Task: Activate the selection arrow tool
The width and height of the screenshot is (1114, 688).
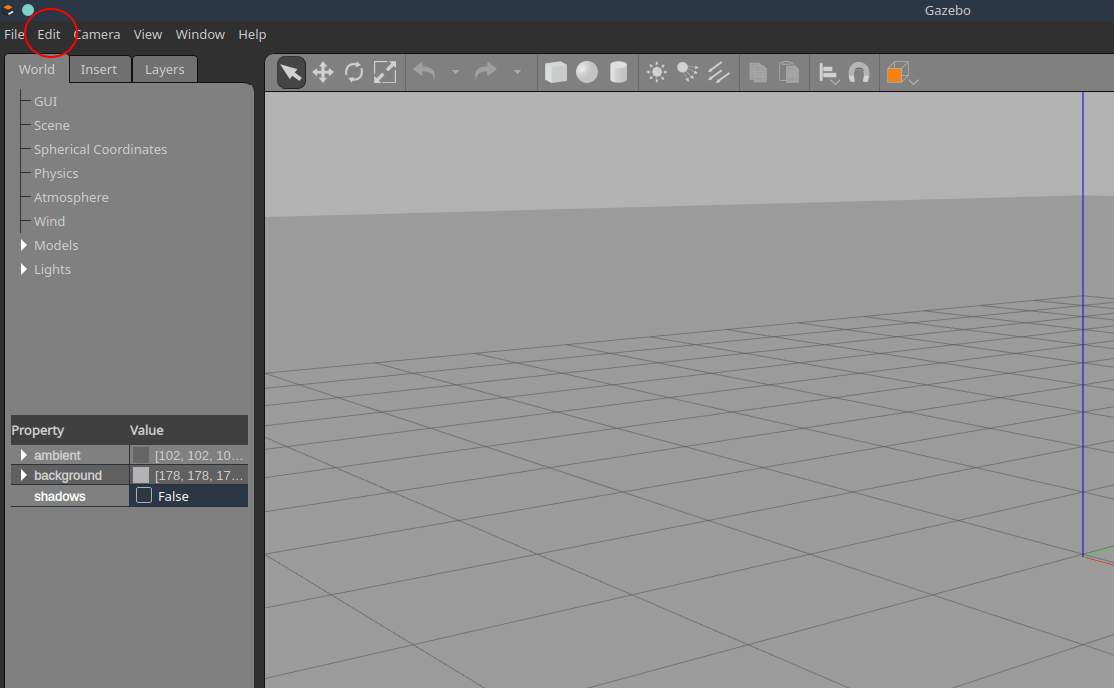Action: tap(291, 72)
